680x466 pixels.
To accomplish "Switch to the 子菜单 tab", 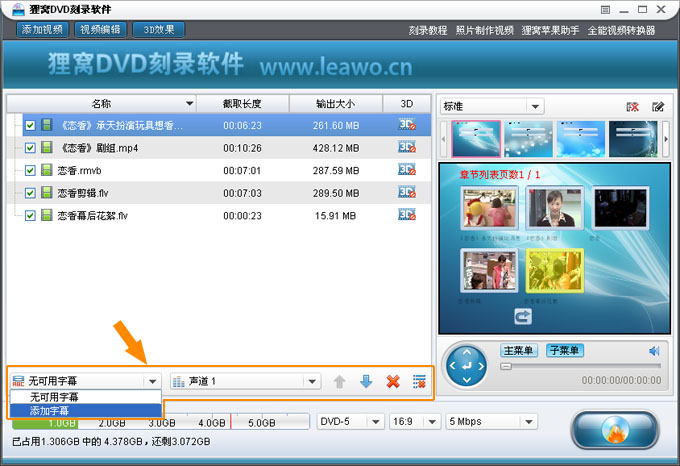I will click(565, 350).
